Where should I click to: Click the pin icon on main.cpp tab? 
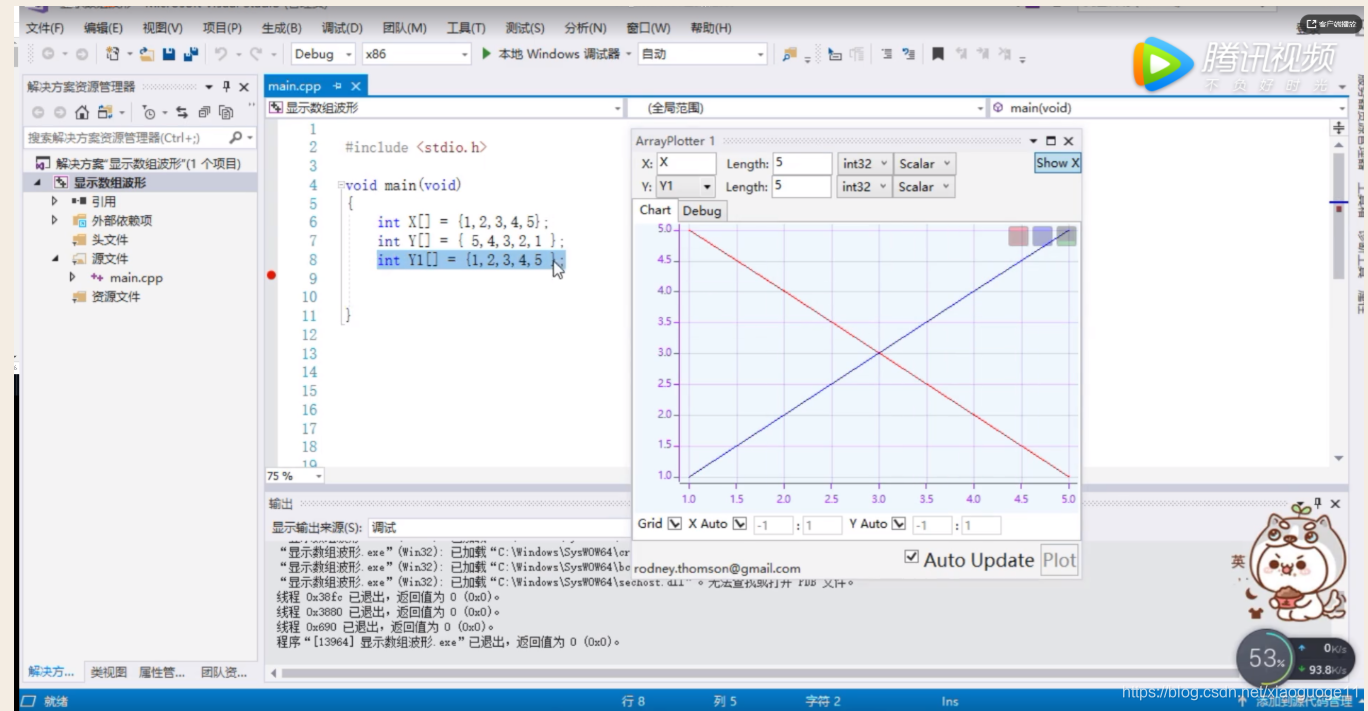[x=337, y=87]
